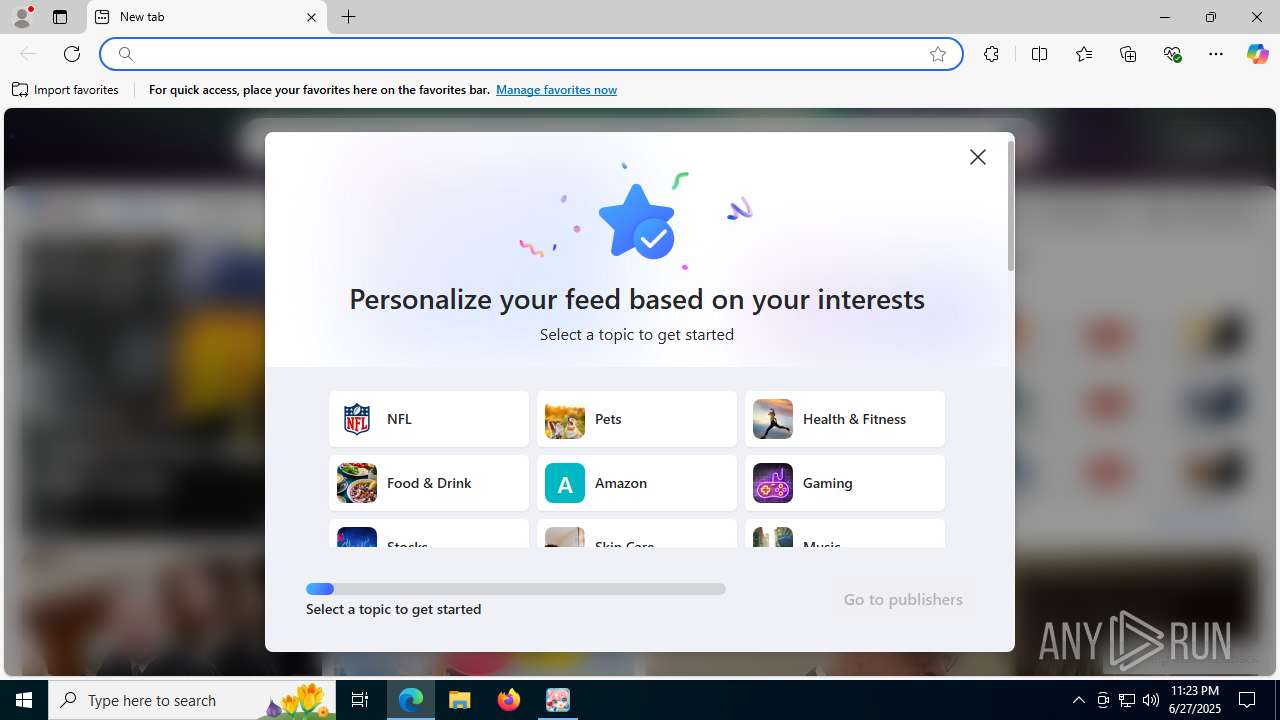Screen dimensions: 1280x720
Task: Select the Gaming topic
Action: pyautogui.click(x=845, y=483)
